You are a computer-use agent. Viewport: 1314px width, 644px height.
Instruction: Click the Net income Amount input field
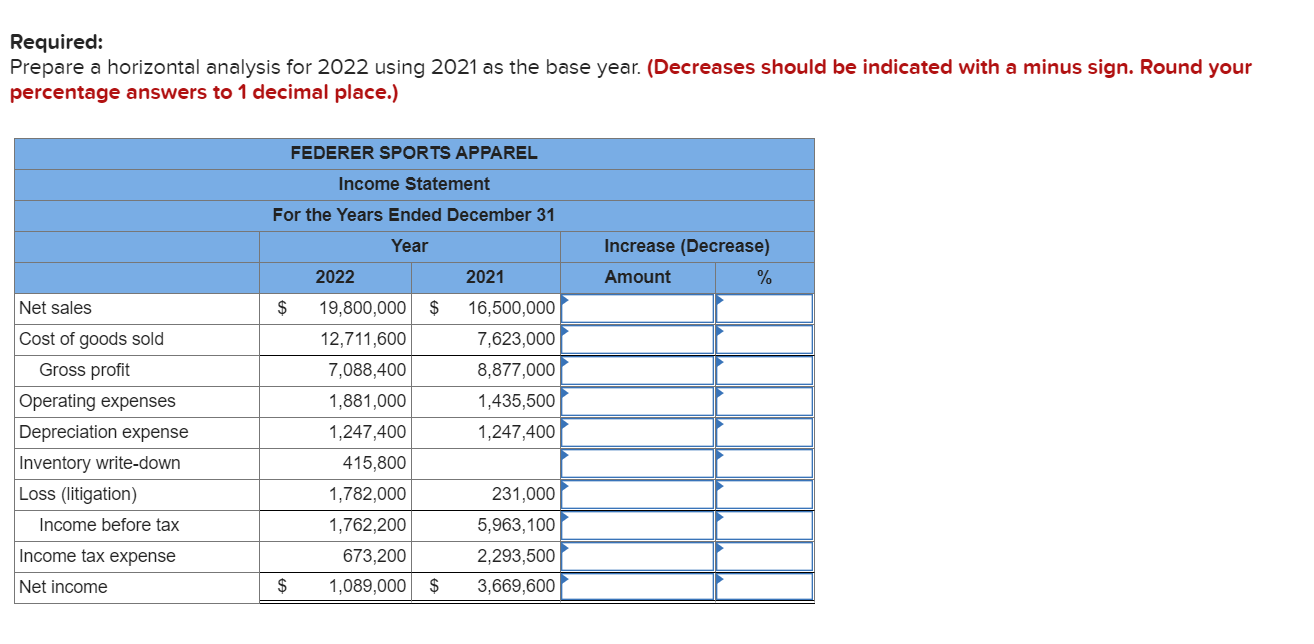click(637, 587)
